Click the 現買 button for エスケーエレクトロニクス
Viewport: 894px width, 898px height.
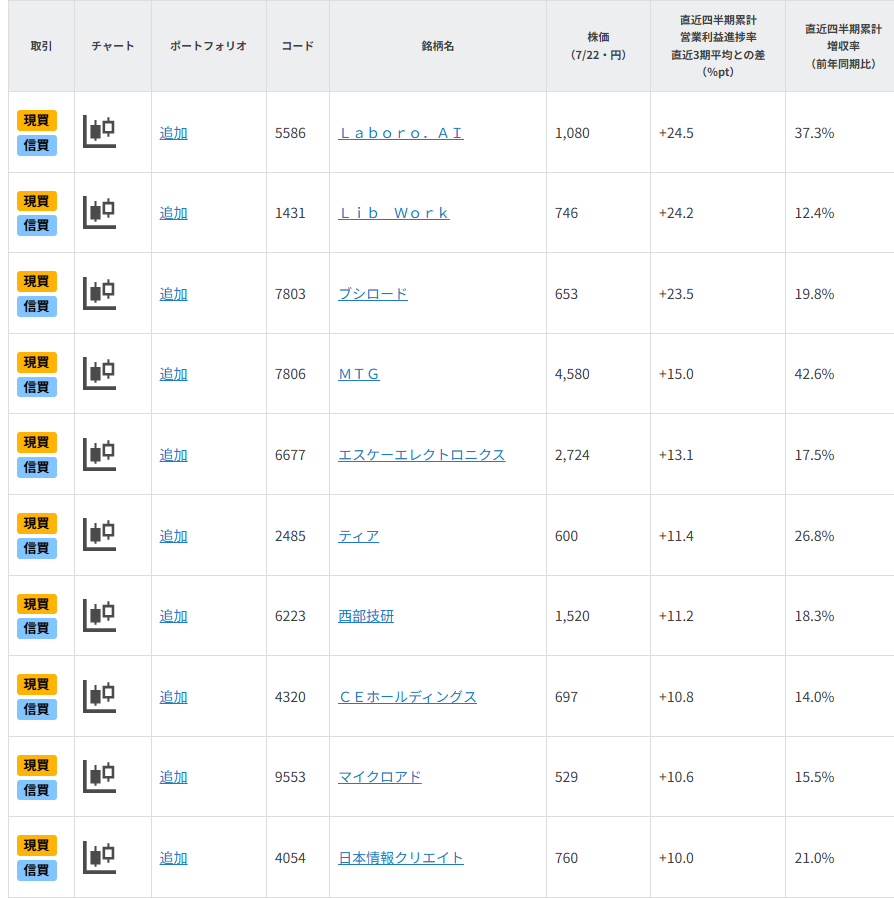(x=37, y=442)
